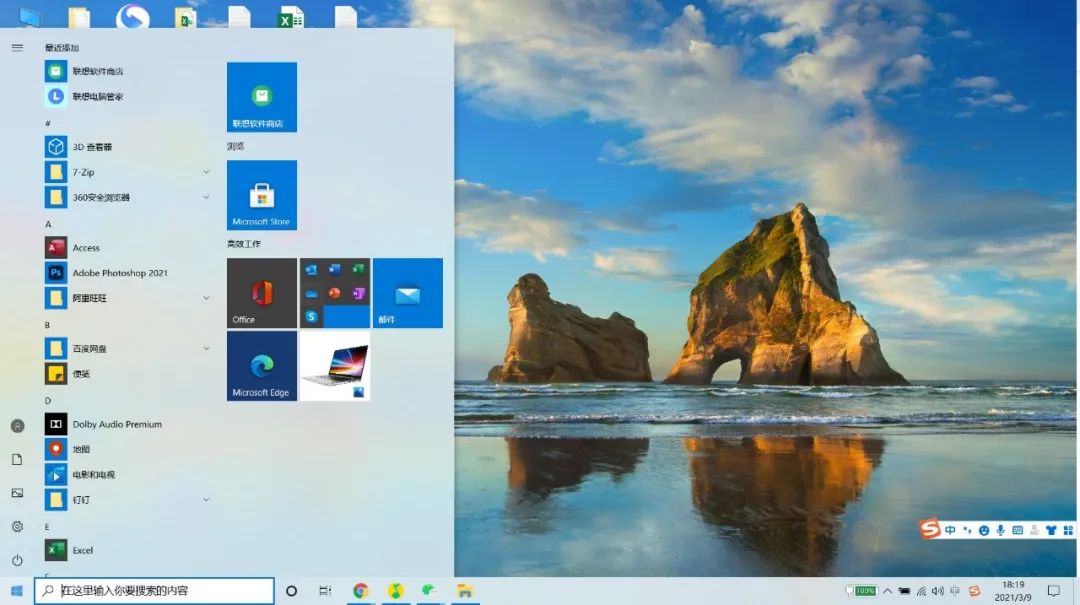Expand the 7-Zip folder
Viewport: 1080px width, 605px height.
pos(206,172)
